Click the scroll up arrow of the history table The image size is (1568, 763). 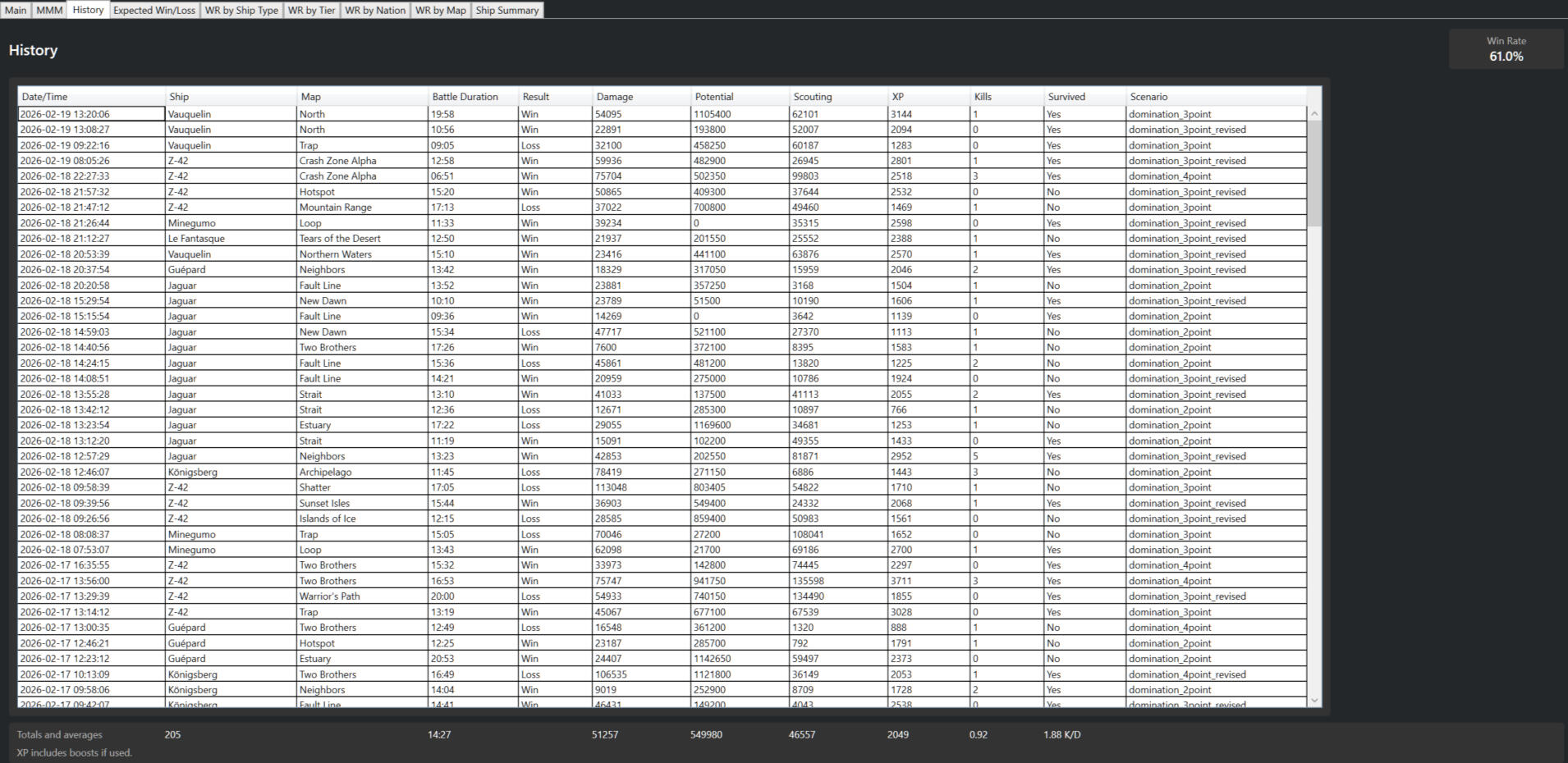coord(1314,114)
